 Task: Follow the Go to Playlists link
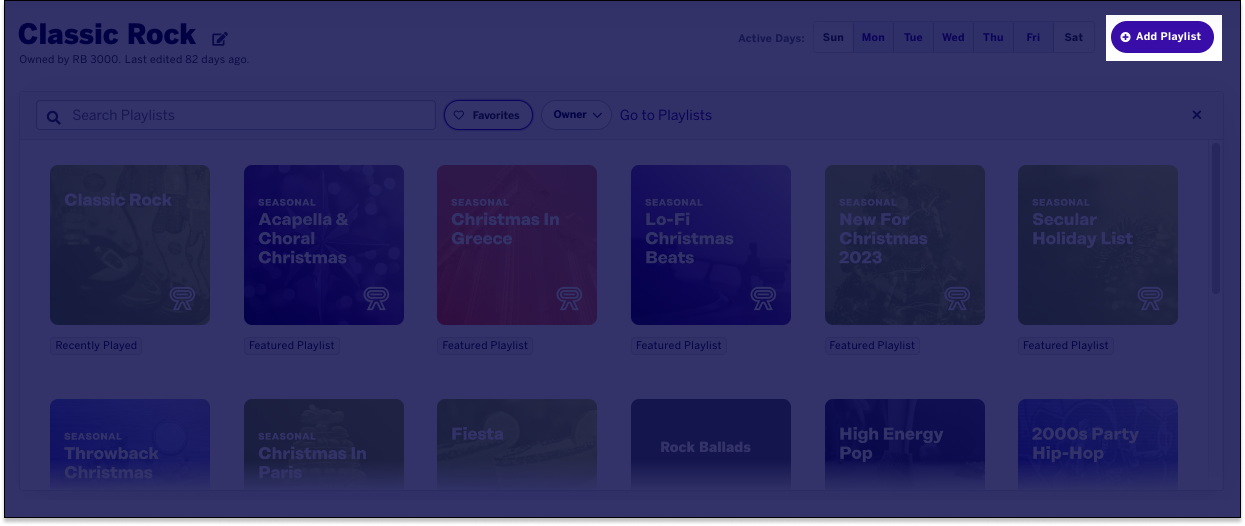pyautogui.click(x=666, y=115)
